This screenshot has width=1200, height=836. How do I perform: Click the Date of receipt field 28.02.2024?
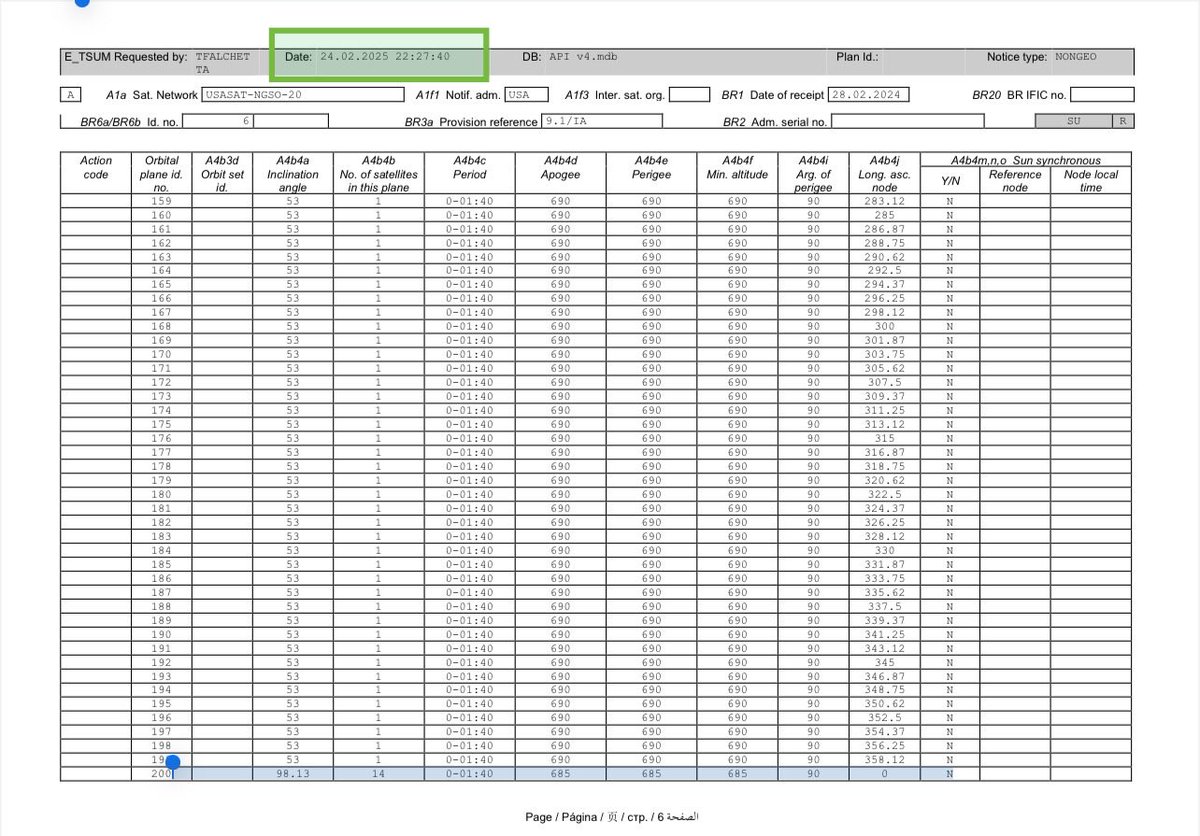tap(868, 95)
